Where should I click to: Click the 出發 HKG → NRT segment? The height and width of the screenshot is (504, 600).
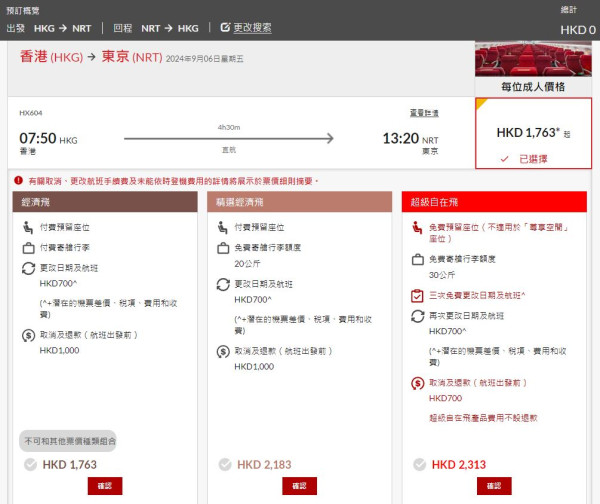pyautogui.click(x=49, y=28)
